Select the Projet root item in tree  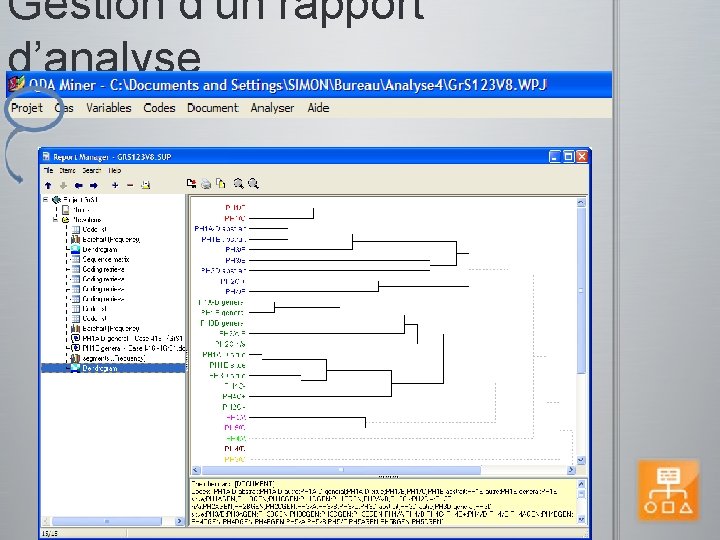click(x=80, y=200)
